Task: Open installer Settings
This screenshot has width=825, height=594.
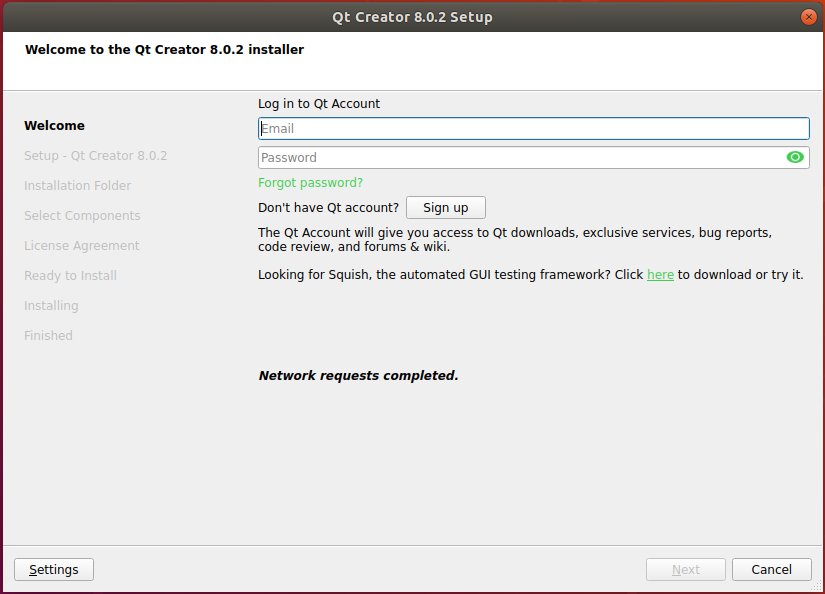Action: coord(54,569)
